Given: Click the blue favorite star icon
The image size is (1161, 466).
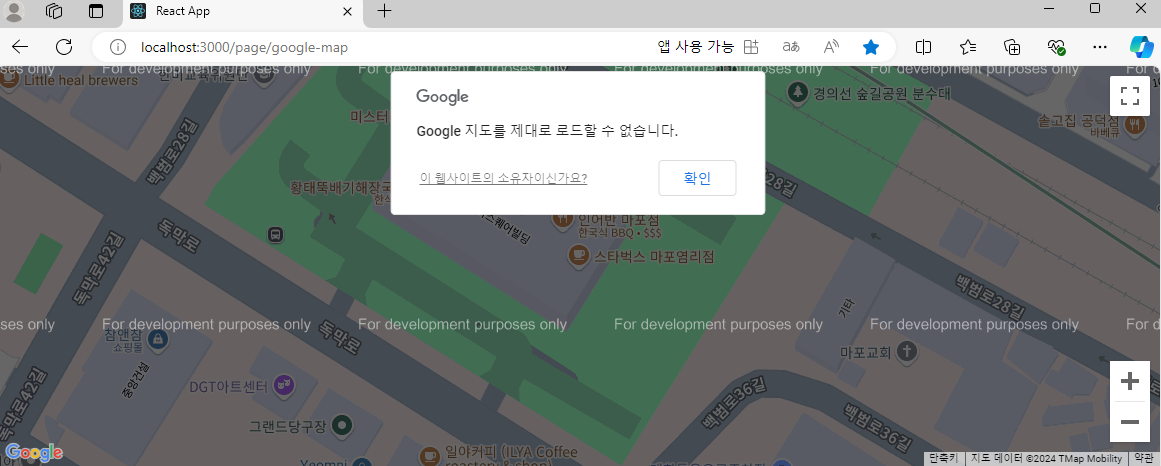Looking at the screenshot, I should [871, 47].
